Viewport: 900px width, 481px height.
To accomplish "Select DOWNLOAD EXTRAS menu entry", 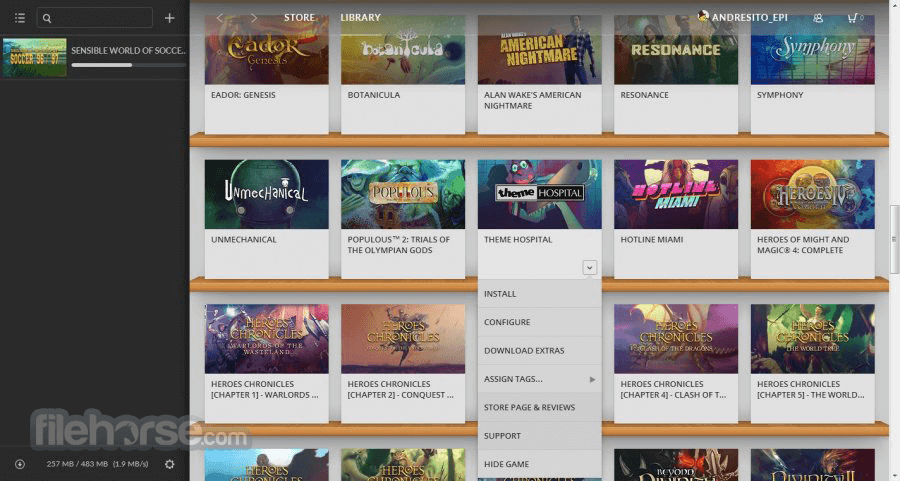I will point(540,350).
